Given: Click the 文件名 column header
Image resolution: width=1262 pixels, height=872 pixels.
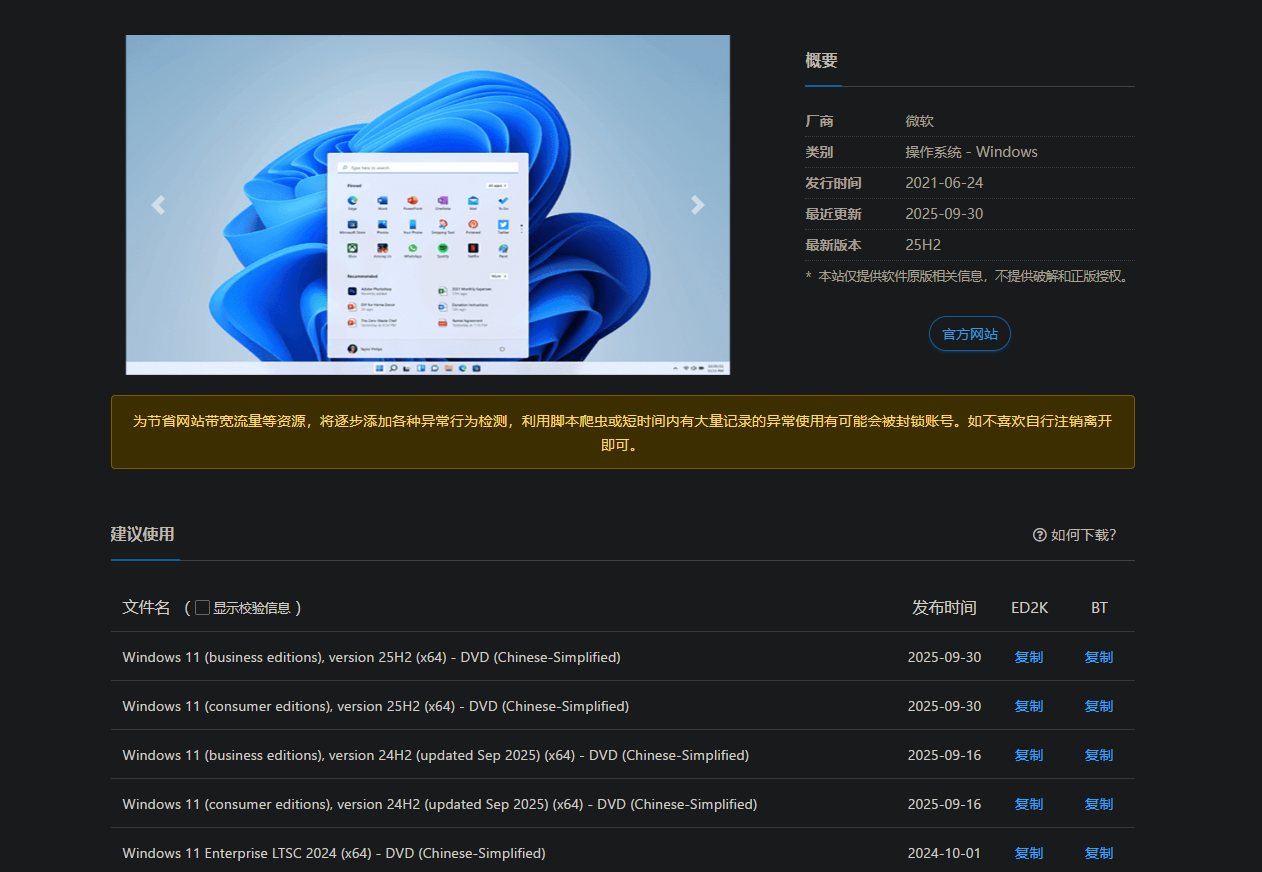Looking at the screenshot, I should pos(146,607).
